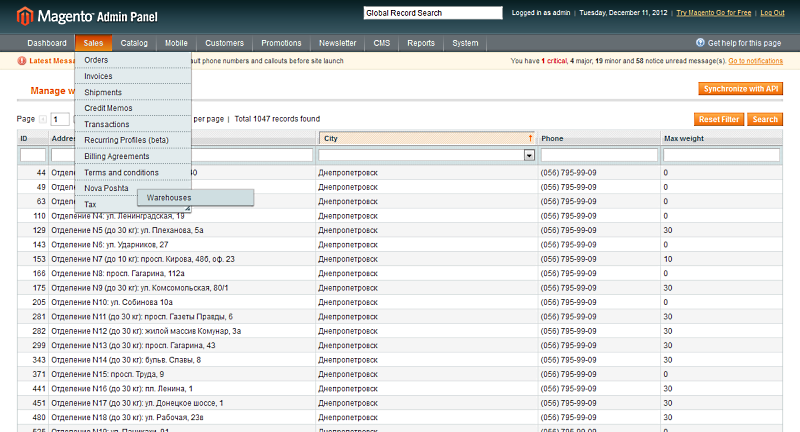800x432 pixels.
Task: Click row with ID 281
Action: pyautogui.click(x=399, y=317)
